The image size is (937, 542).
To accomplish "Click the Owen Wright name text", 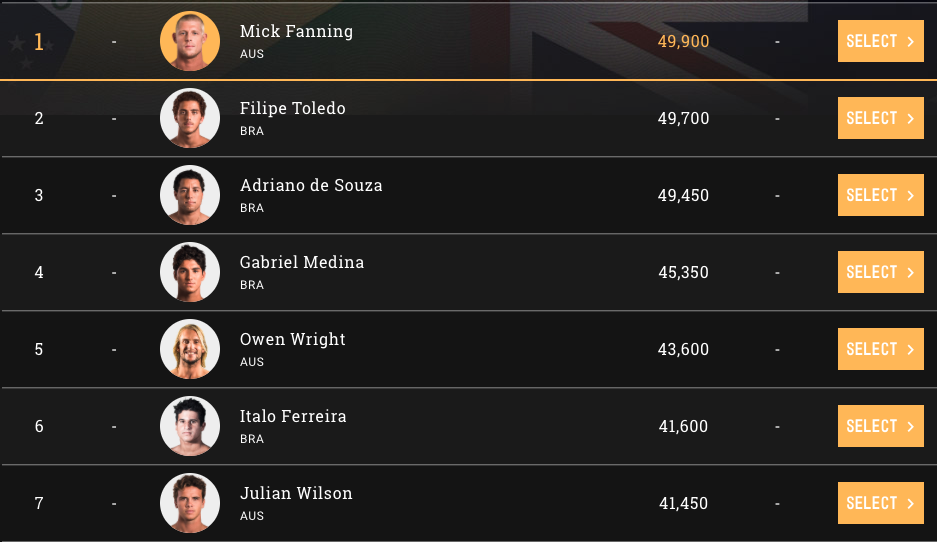I will point(292,339).
